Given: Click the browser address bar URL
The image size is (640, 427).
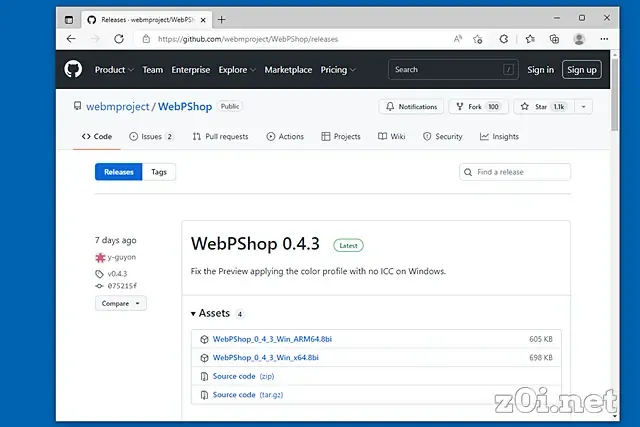Looking at the screenshot, I should 248,39.
